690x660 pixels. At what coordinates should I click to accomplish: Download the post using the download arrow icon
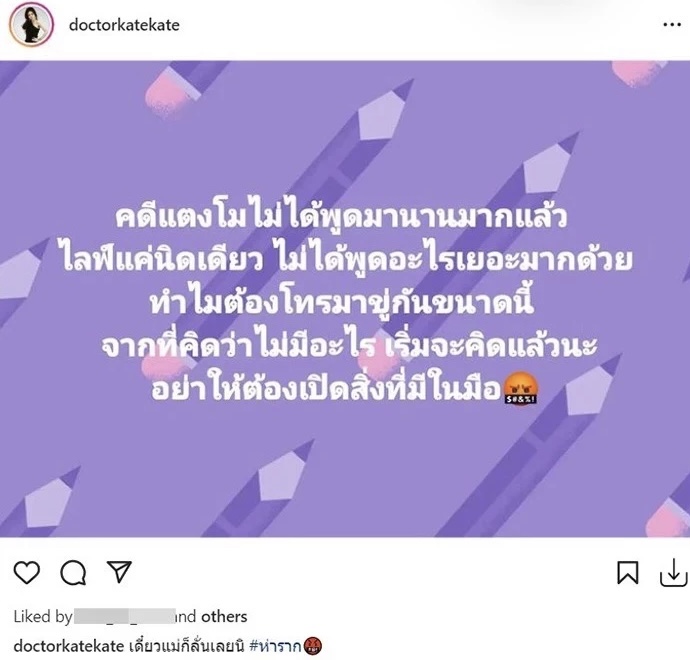(x=674, y=572)
